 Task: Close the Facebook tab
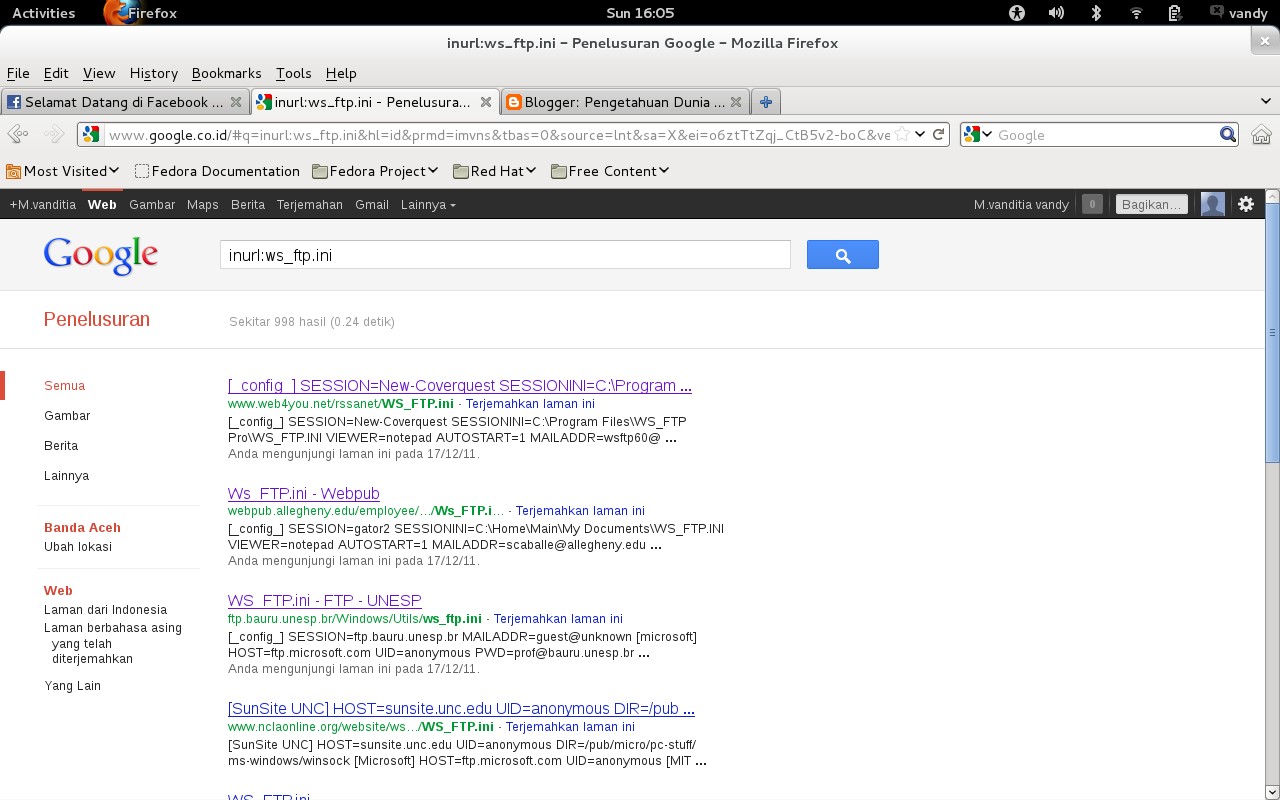click(236, 102)
